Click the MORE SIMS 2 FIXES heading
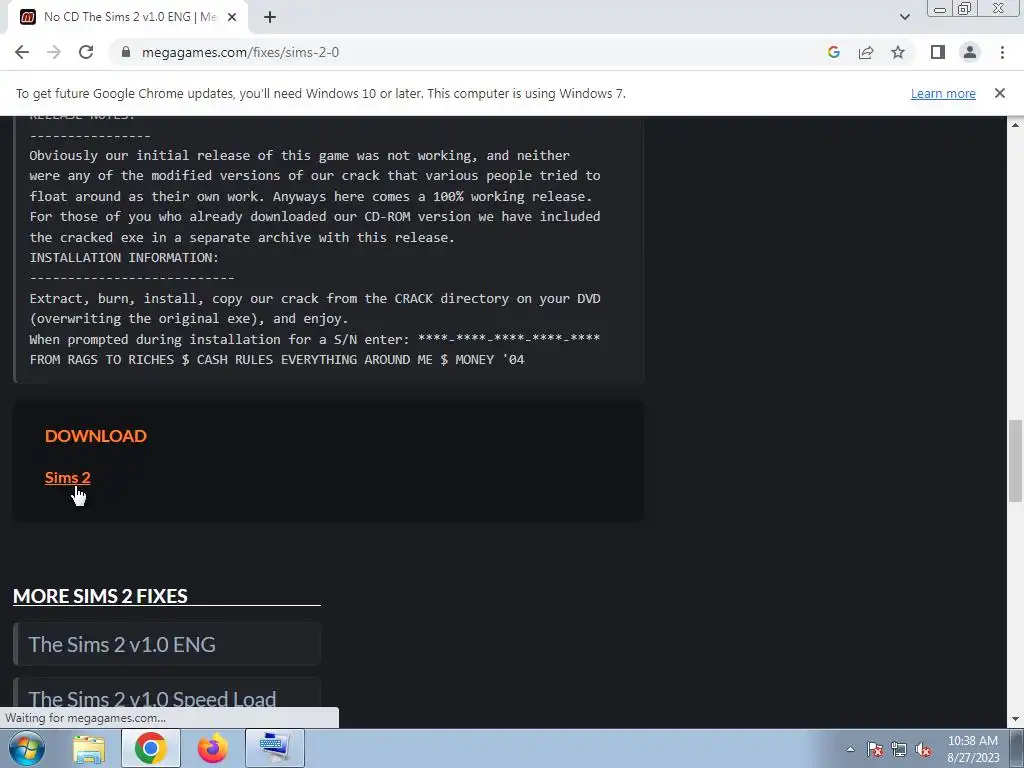 pos(101,596)
